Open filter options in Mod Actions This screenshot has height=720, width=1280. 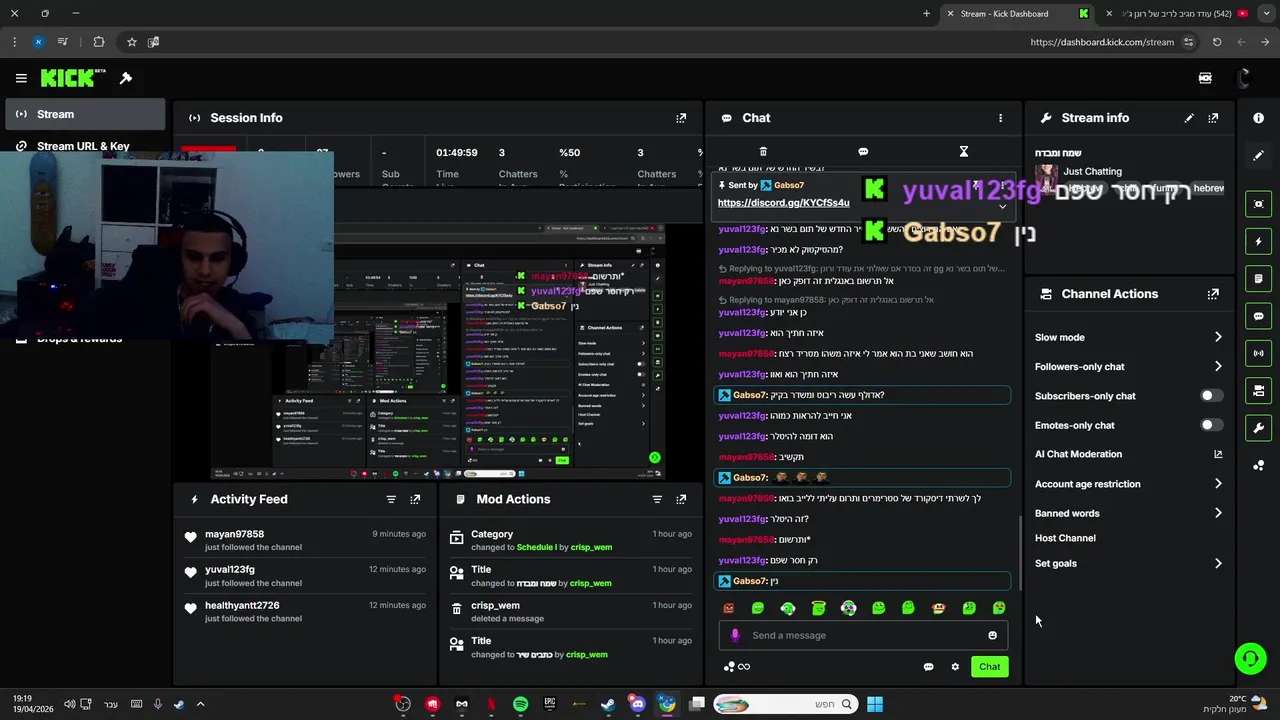(657, 499)
